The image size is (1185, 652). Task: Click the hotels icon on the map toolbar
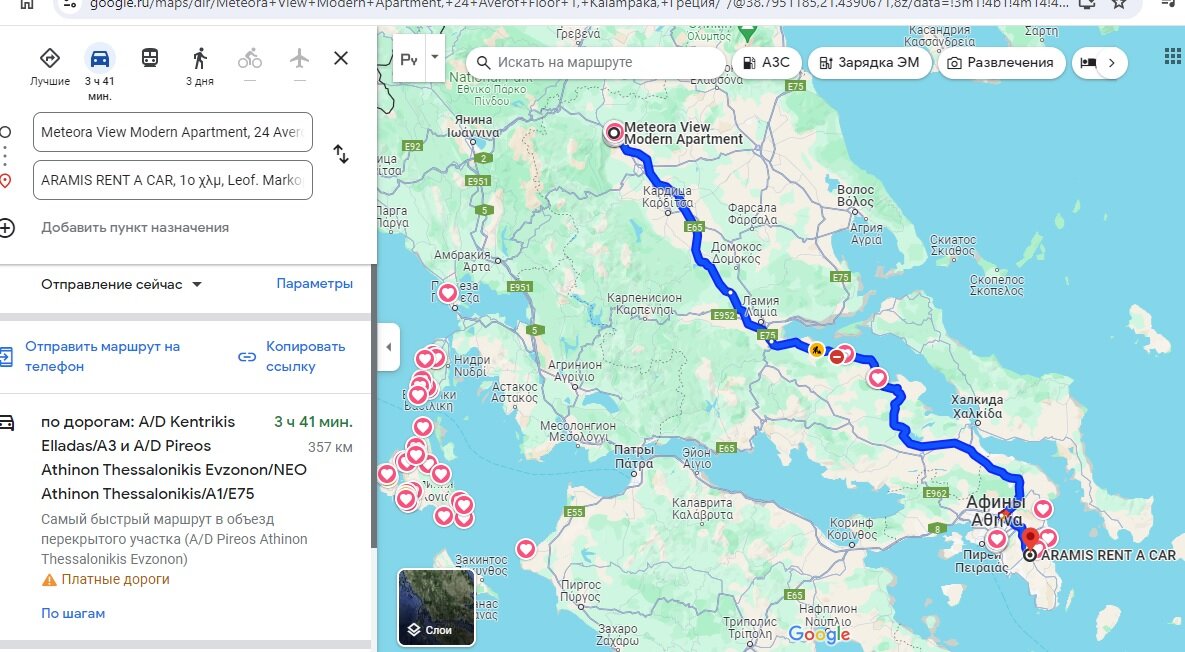click(x=1087, y=62)
